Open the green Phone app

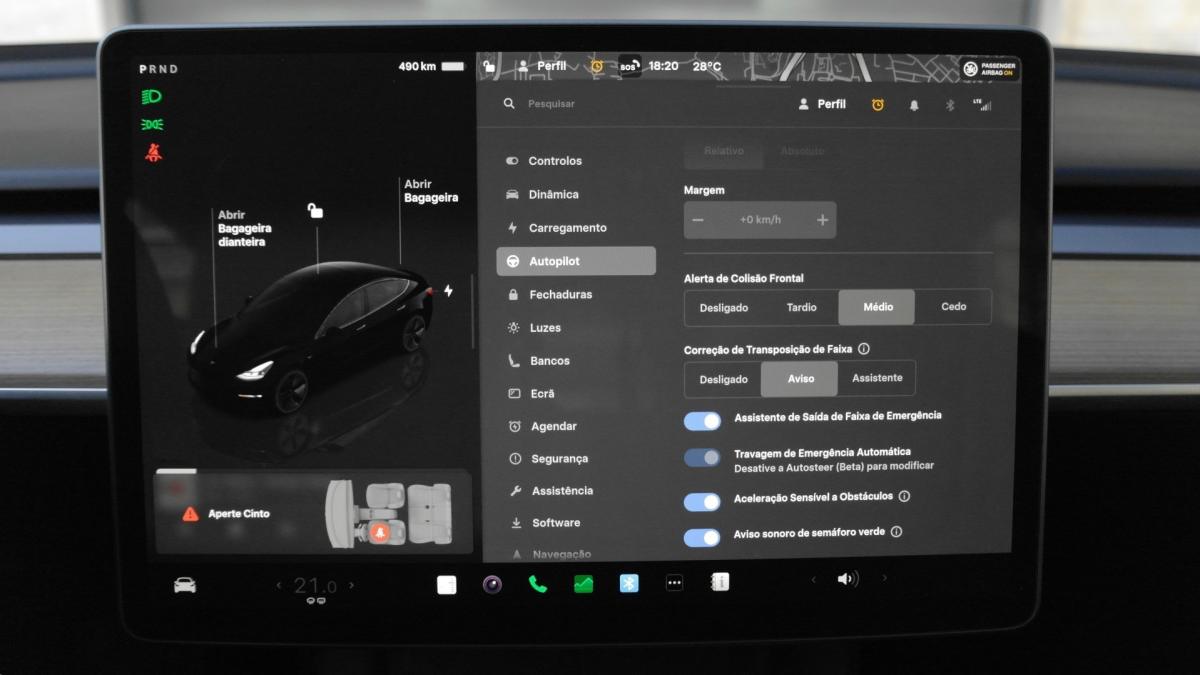538,584
